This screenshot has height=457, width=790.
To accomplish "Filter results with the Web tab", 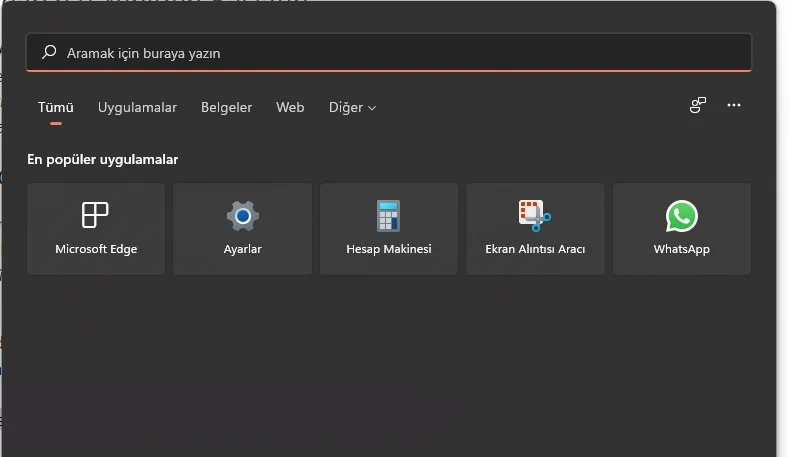I will coord(290,107).
